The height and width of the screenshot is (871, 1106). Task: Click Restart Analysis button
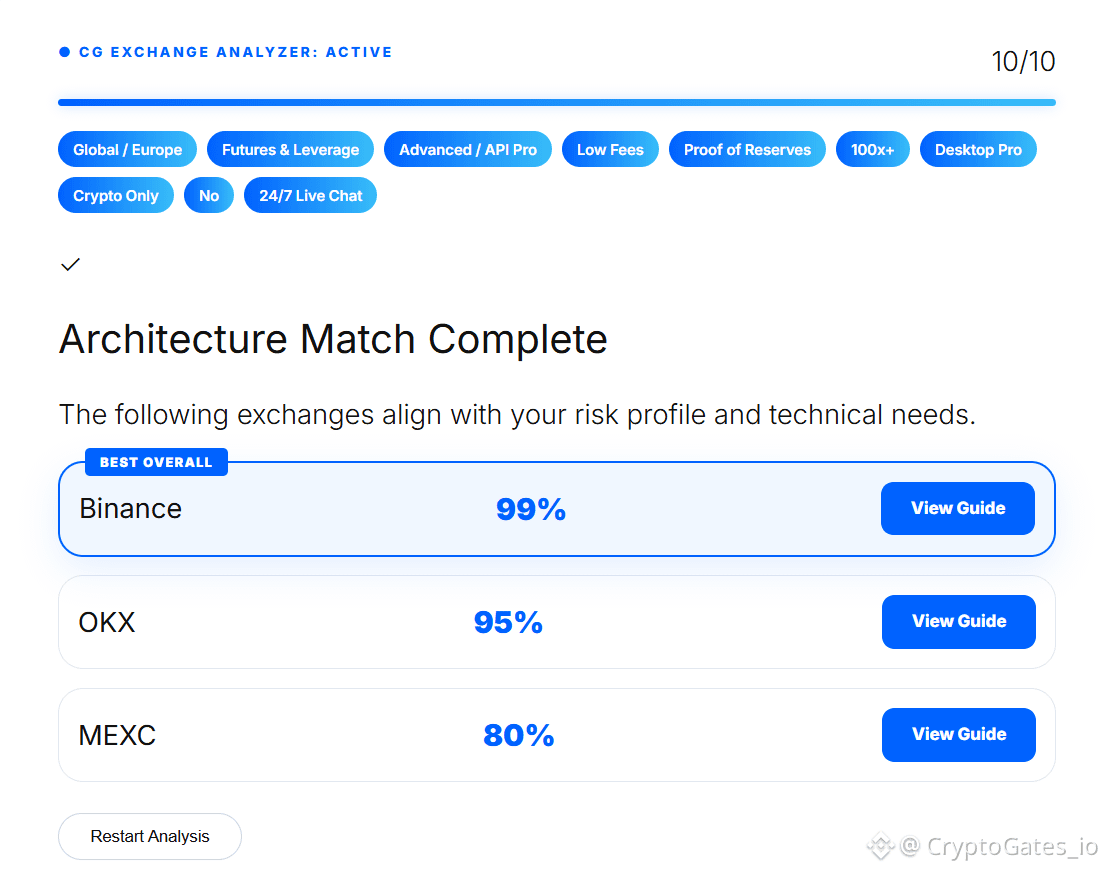150,836
